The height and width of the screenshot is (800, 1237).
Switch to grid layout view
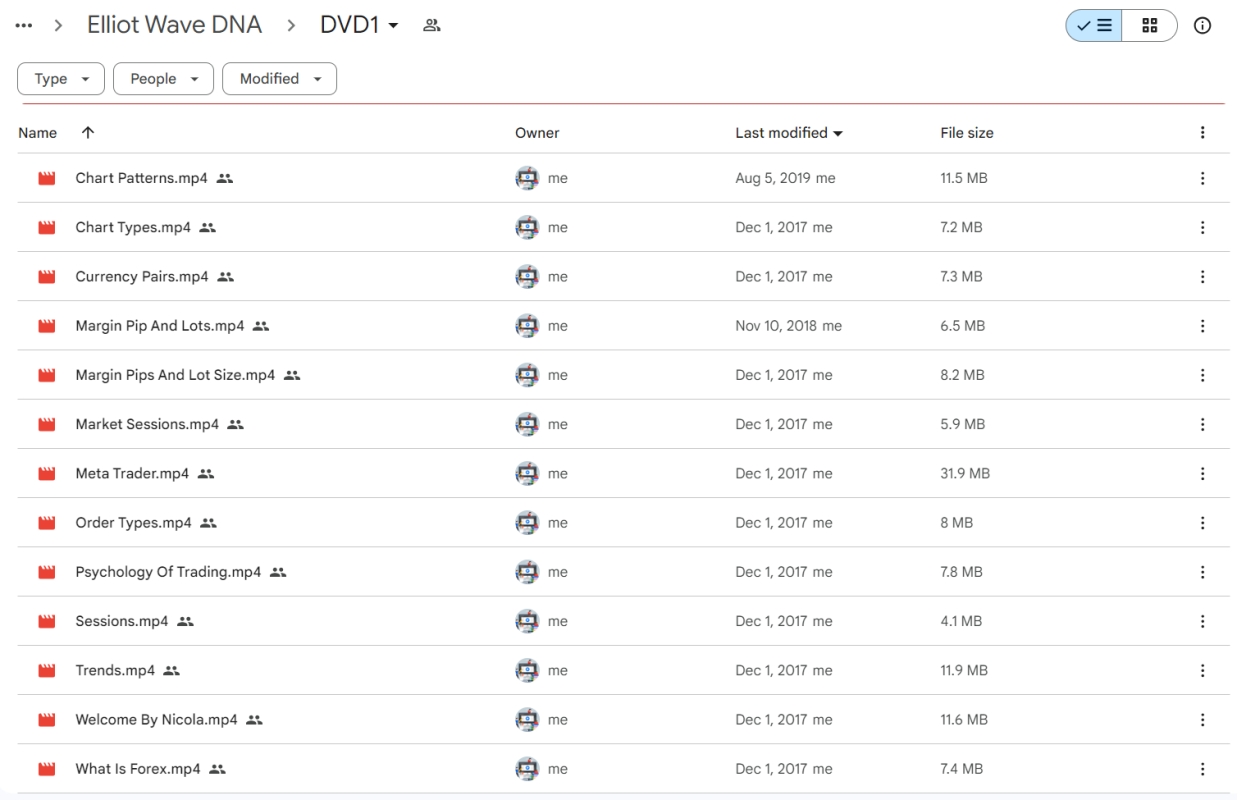(1149, 26)
